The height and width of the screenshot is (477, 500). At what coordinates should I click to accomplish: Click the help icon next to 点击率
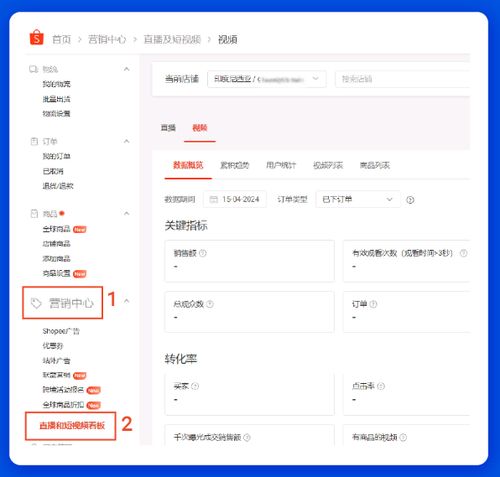pyautogui.click(x=381, y=386)
